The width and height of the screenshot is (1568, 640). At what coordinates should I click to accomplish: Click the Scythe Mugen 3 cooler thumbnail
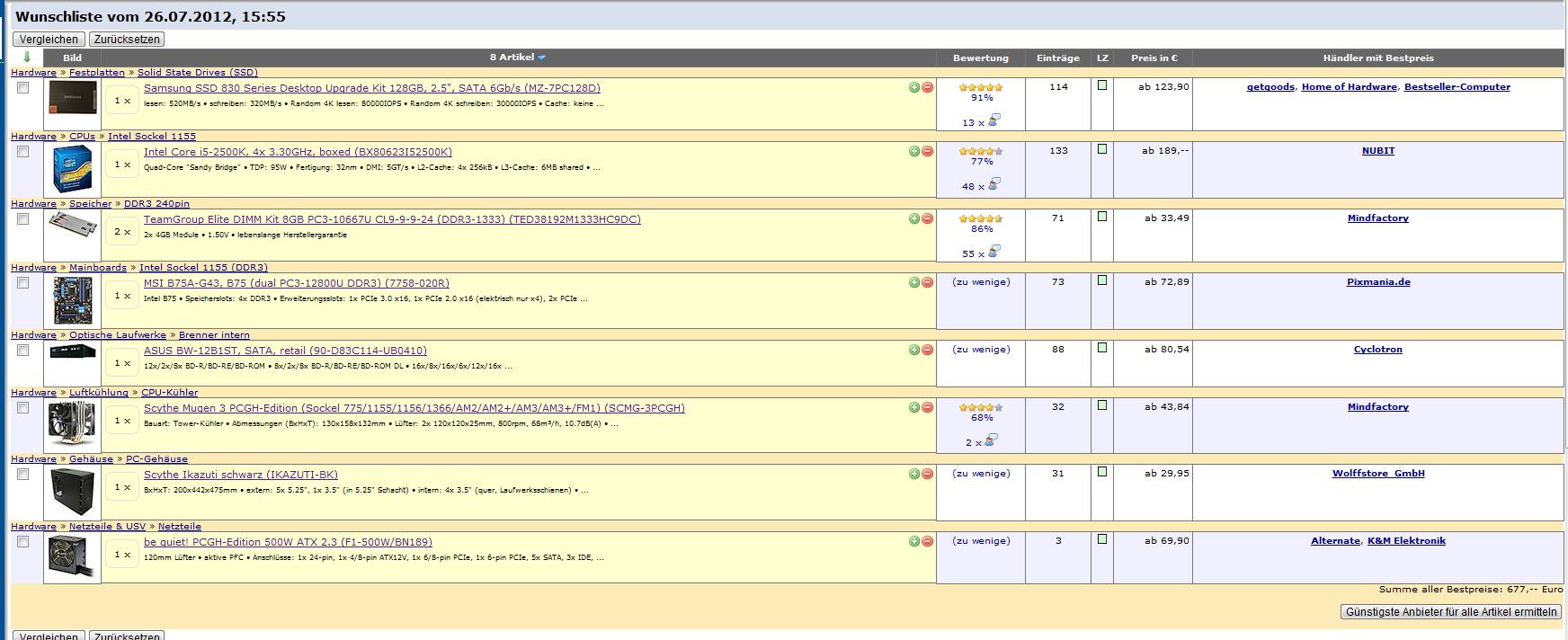(73, 422)
